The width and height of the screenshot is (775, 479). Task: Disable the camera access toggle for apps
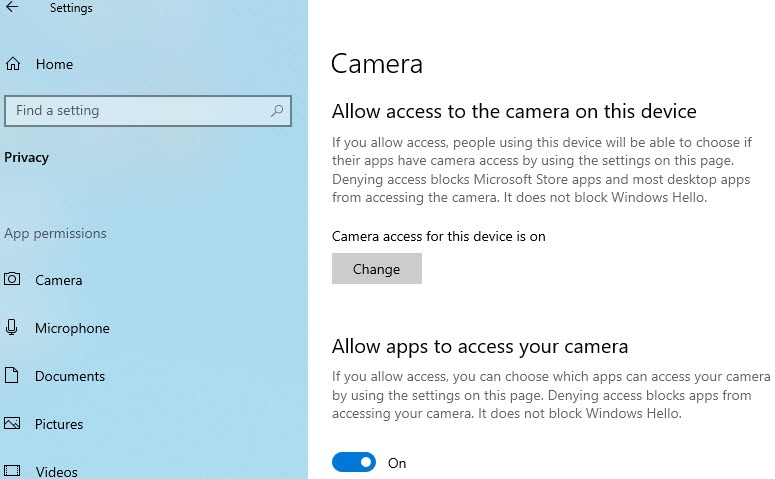[x=354, y=463]
